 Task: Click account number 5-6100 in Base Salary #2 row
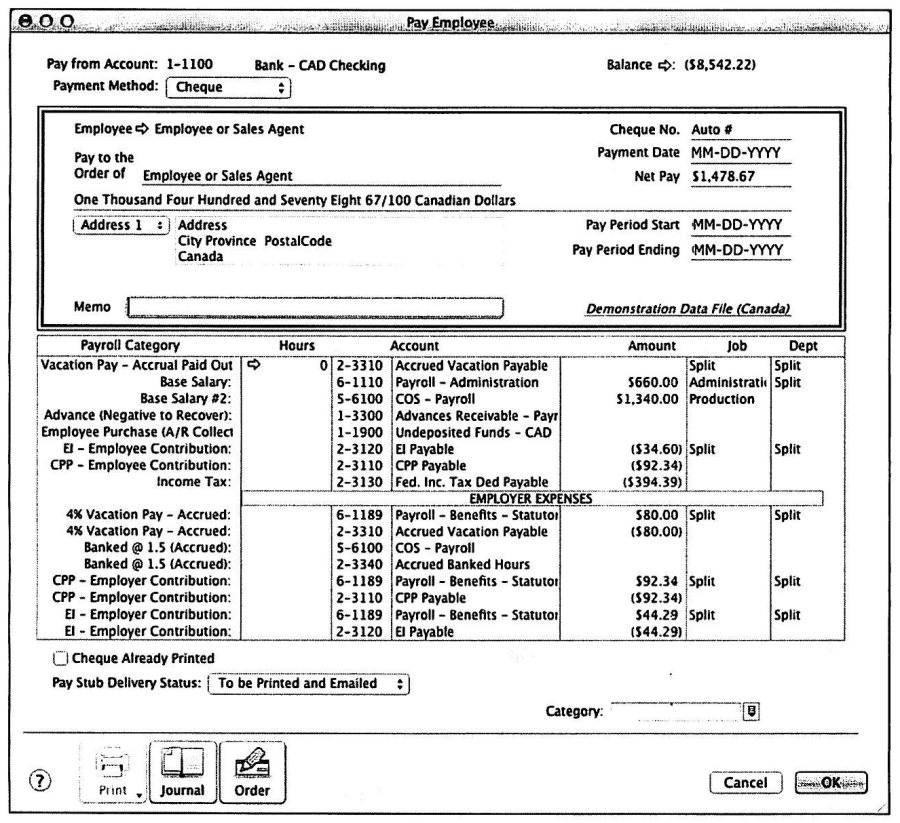[359, 399]
